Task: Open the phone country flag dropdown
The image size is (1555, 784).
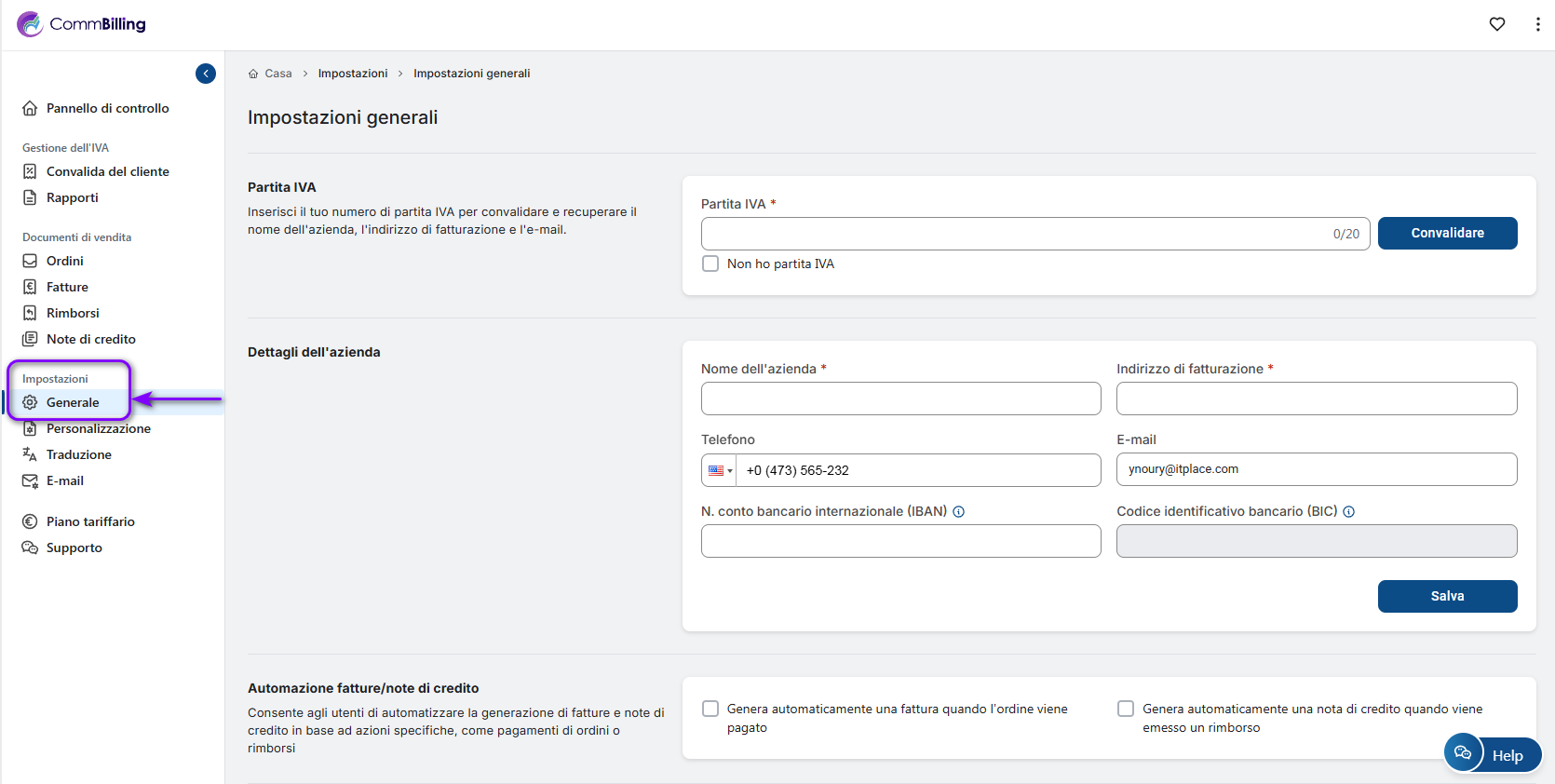Action: pos(719,470)
